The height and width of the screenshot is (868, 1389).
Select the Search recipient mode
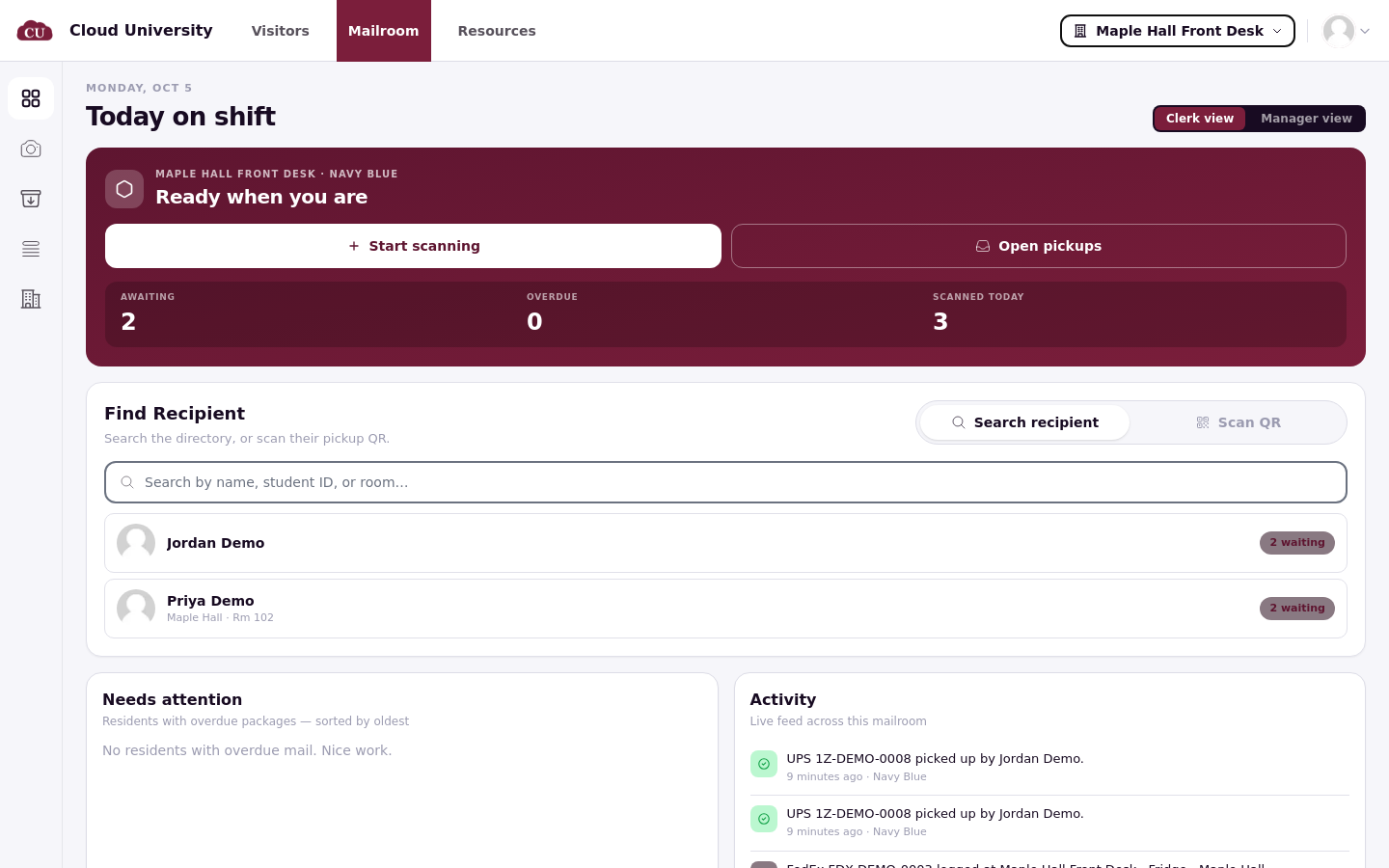tap(1024, 422)
